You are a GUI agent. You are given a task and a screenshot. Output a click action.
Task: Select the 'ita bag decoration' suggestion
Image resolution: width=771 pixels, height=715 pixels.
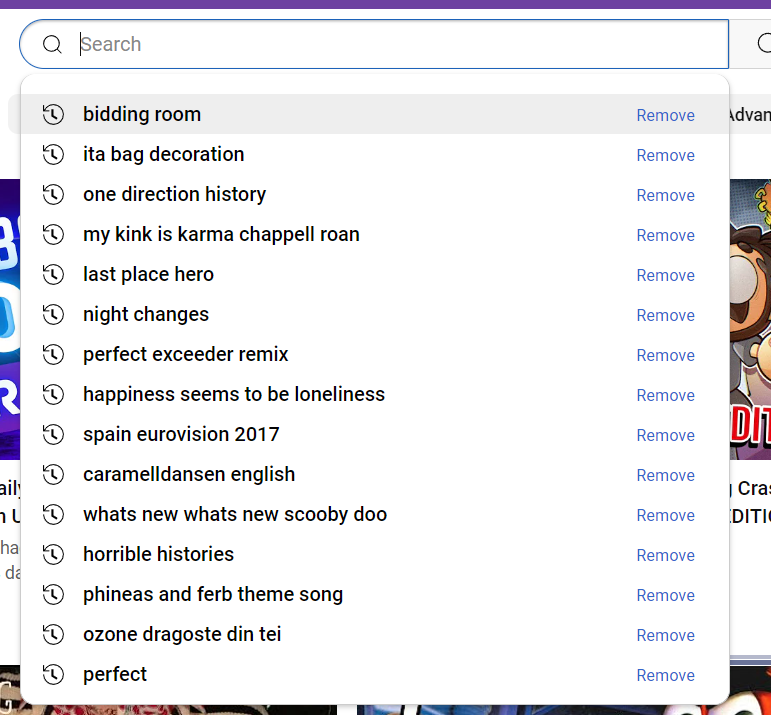click(375, 154)
